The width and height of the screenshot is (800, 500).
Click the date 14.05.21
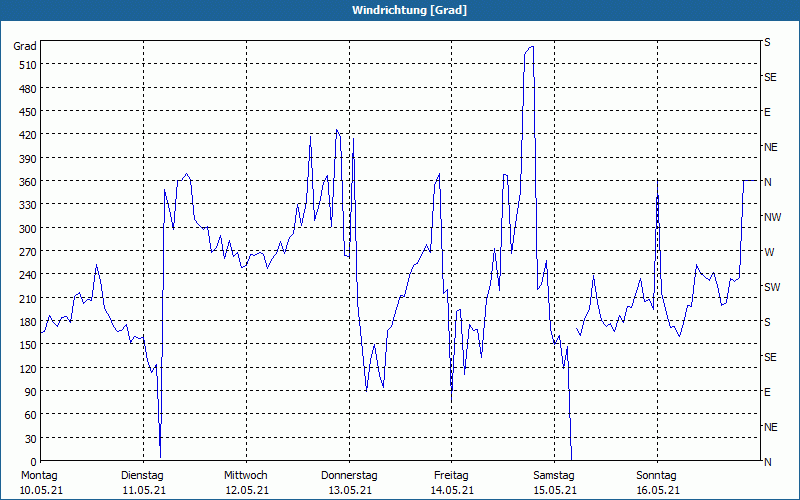(x=452, y=491)
